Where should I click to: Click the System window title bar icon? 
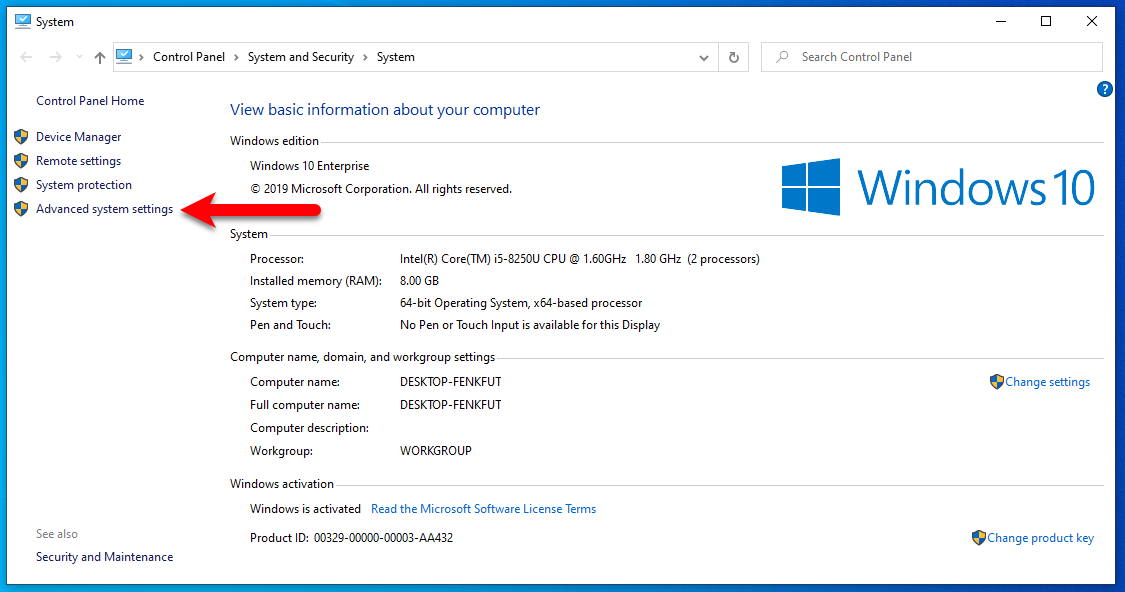pos(23,22)
